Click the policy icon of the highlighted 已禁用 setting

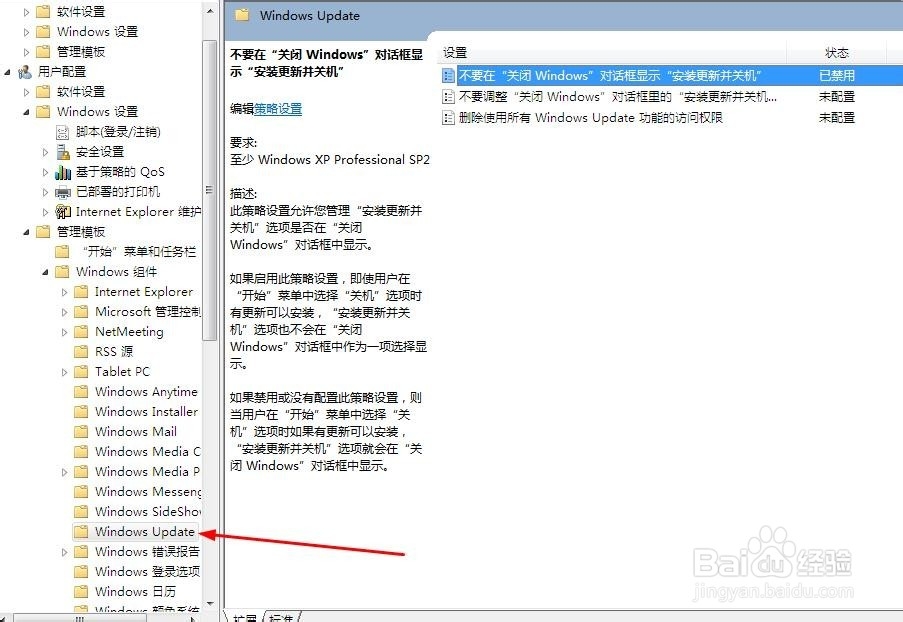point(448,75)
